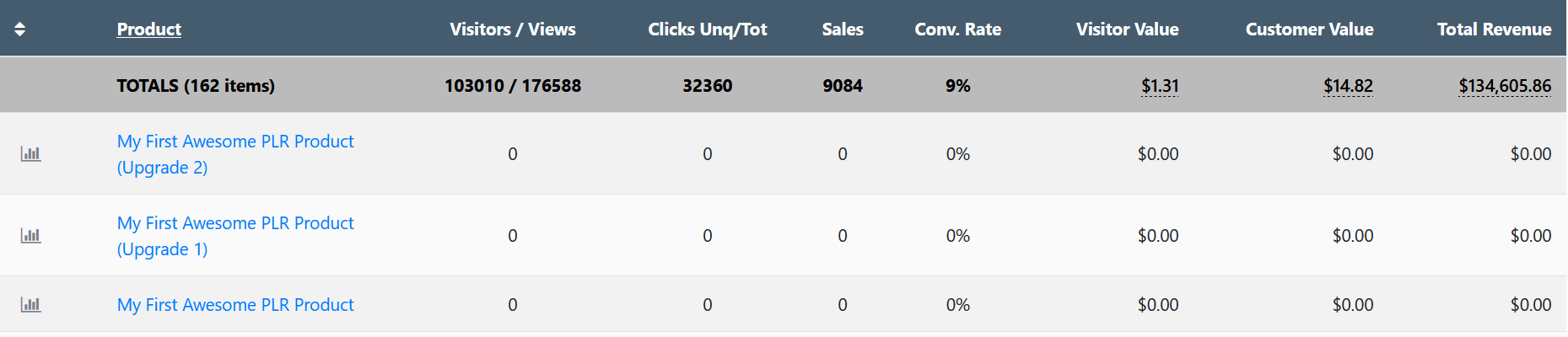Click the 9084 total sales value
The image size is (1568, 337).
coord(843,86)
